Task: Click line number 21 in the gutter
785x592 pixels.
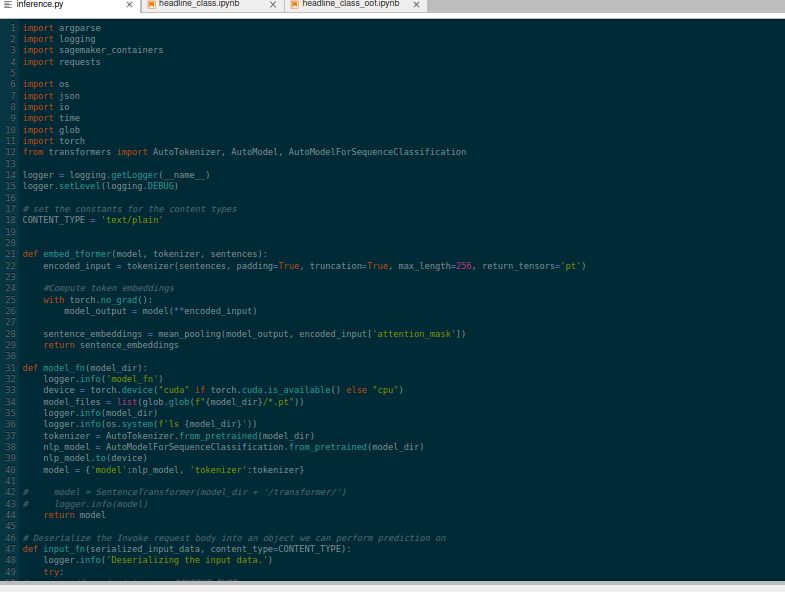Action: coord(11,254)
